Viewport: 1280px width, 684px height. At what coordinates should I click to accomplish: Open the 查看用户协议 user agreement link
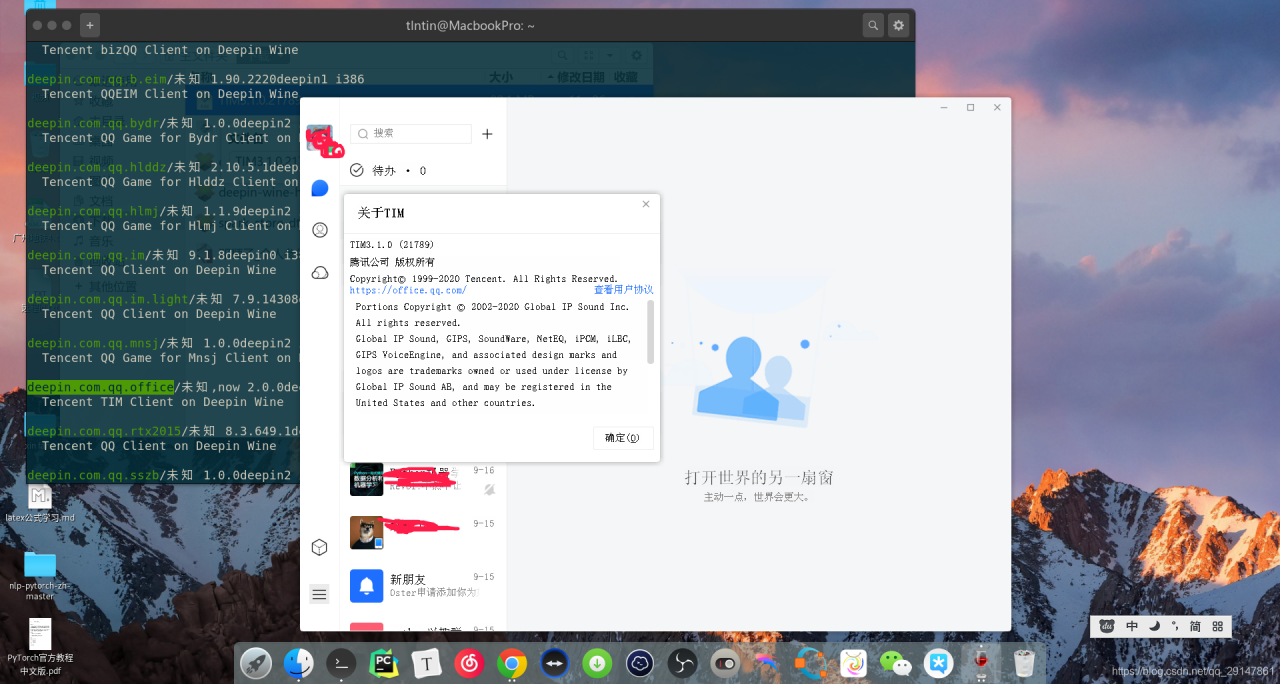tap(624, 290)
